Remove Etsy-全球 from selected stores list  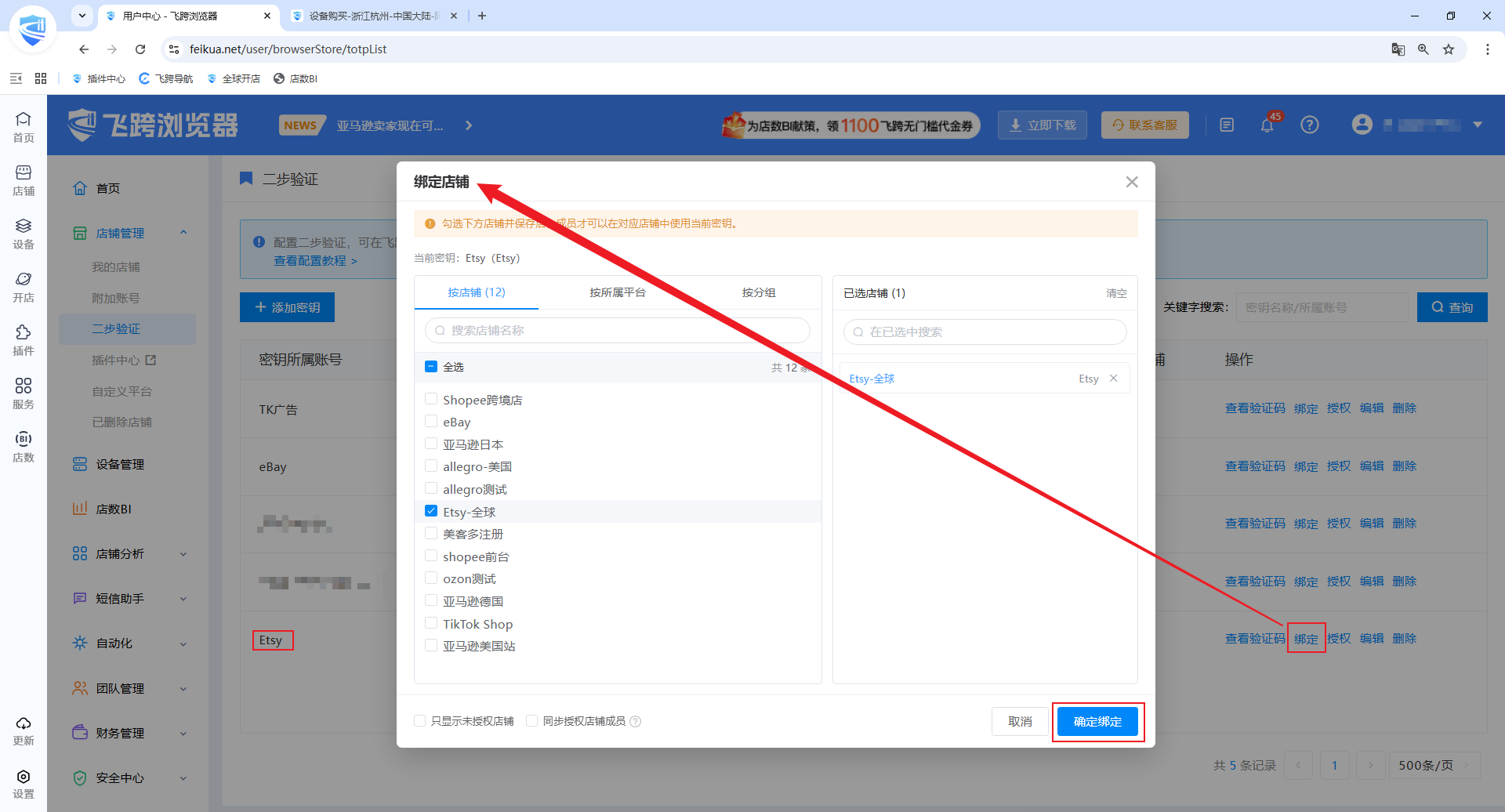(1114, 379)
